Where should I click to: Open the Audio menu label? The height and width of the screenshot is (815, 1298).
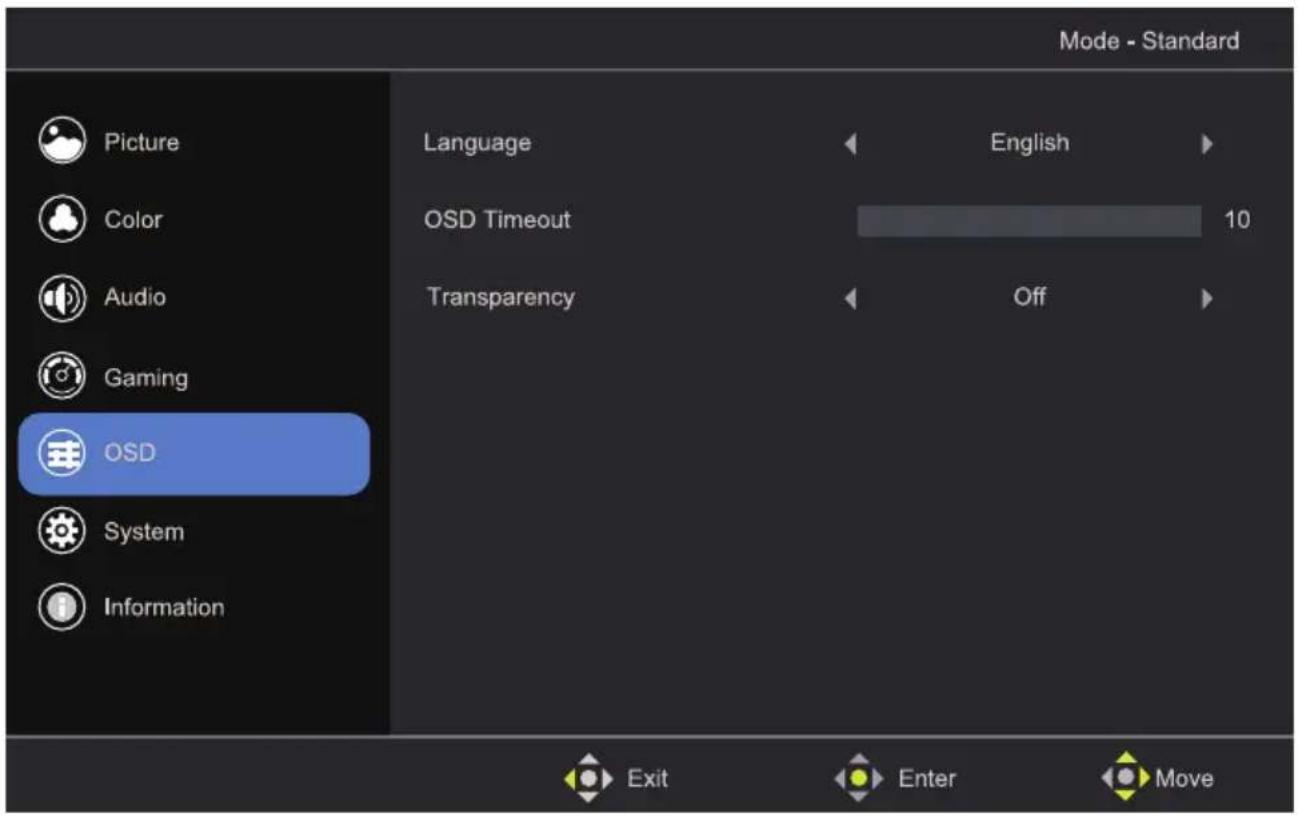[135, 297]
